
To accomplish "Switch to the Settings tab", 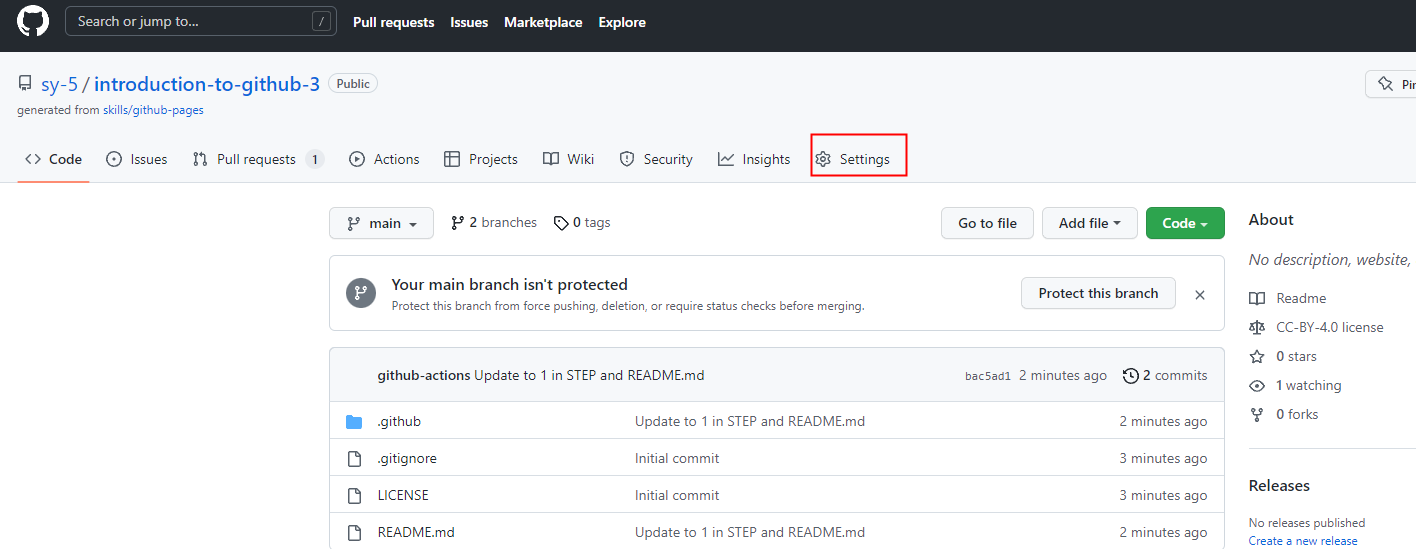I will [x=858, y=159].
